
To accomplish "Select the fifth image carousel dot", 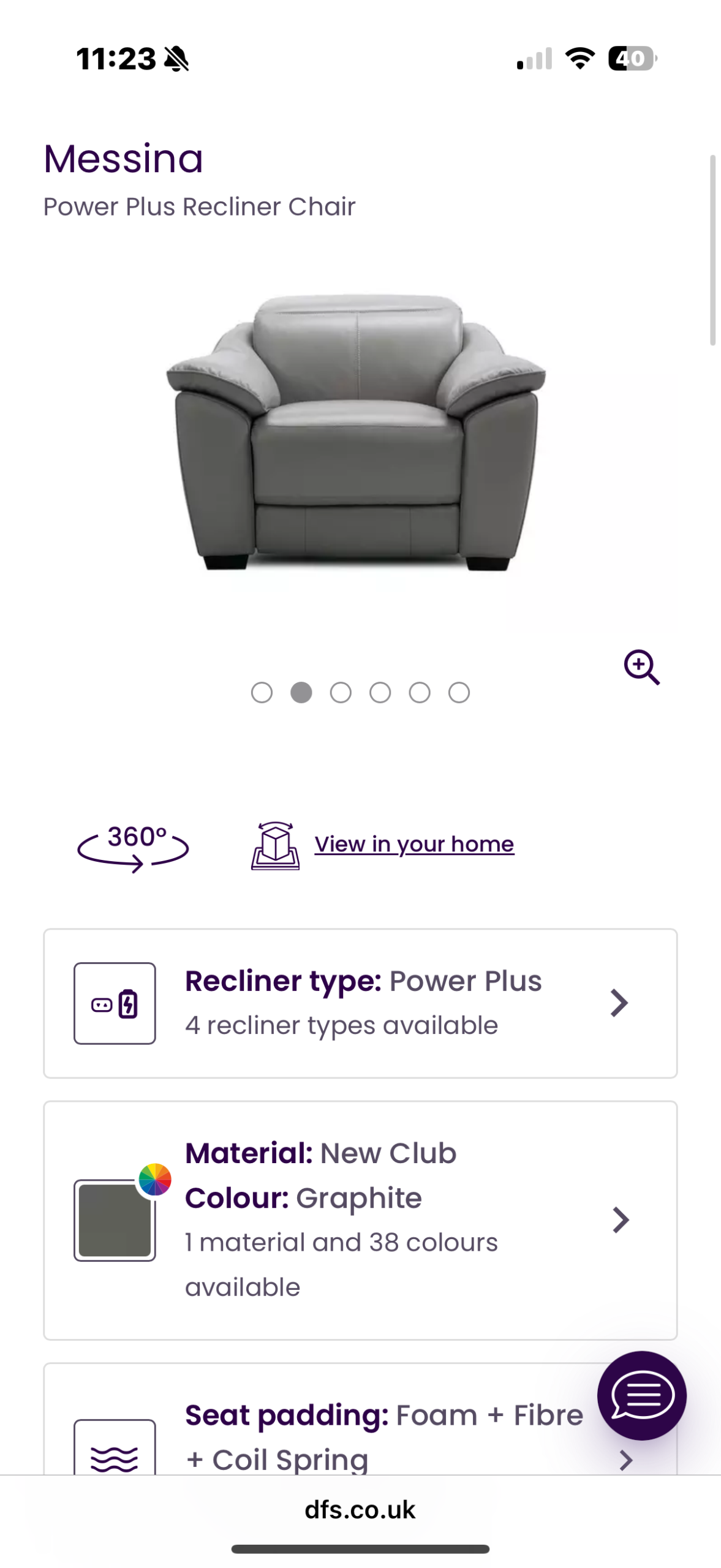I will (x=420, y=692).
